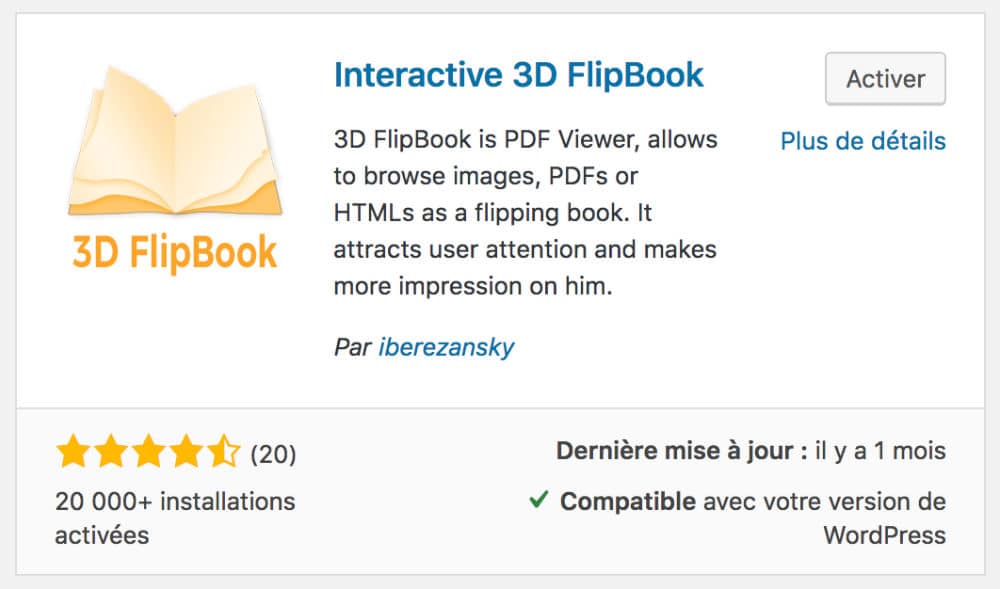Image resolution: width=1000 pixels, height=589 pixels.
Task: Click the orange open-book illustration pages
Action: click(175, 140)
